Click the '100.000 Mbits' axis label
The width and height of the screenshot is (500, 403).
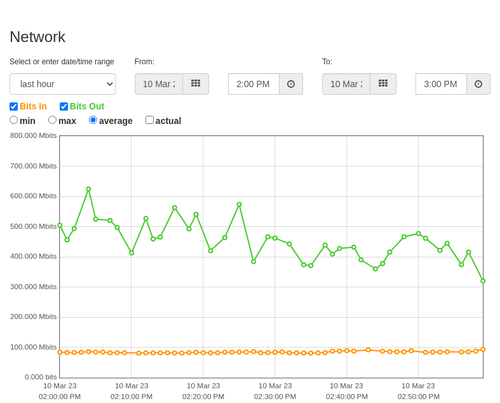(33, 347)
